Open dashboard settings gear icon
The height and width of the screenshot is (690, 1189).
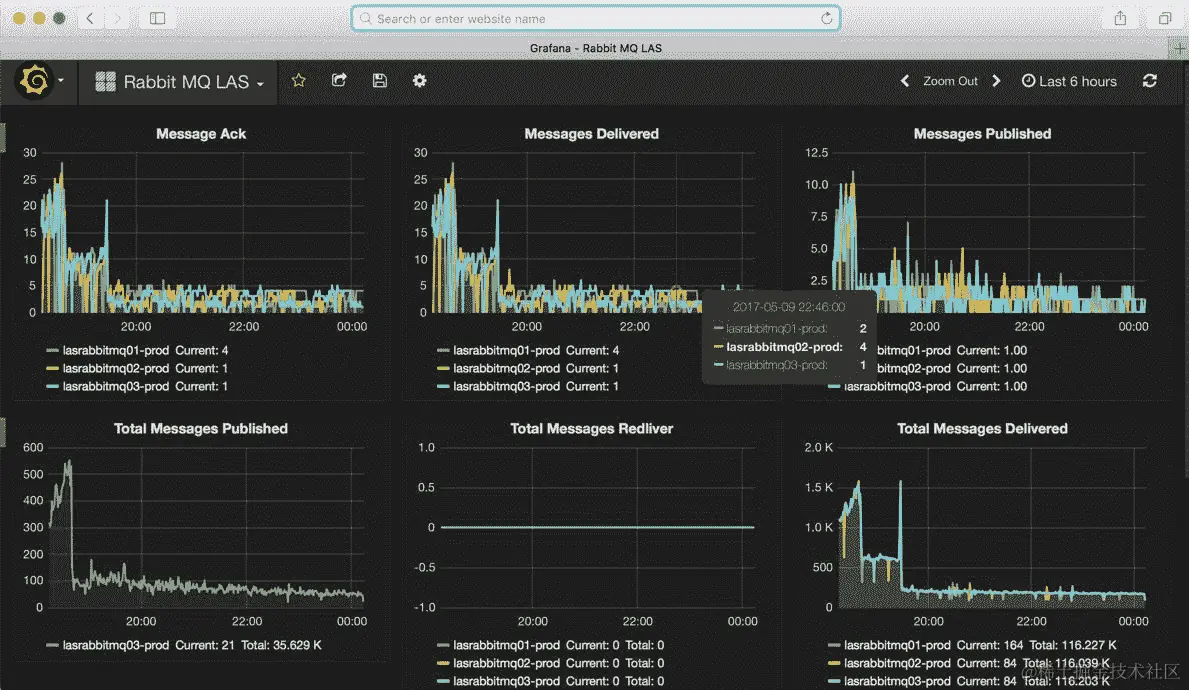pos(419,80)
